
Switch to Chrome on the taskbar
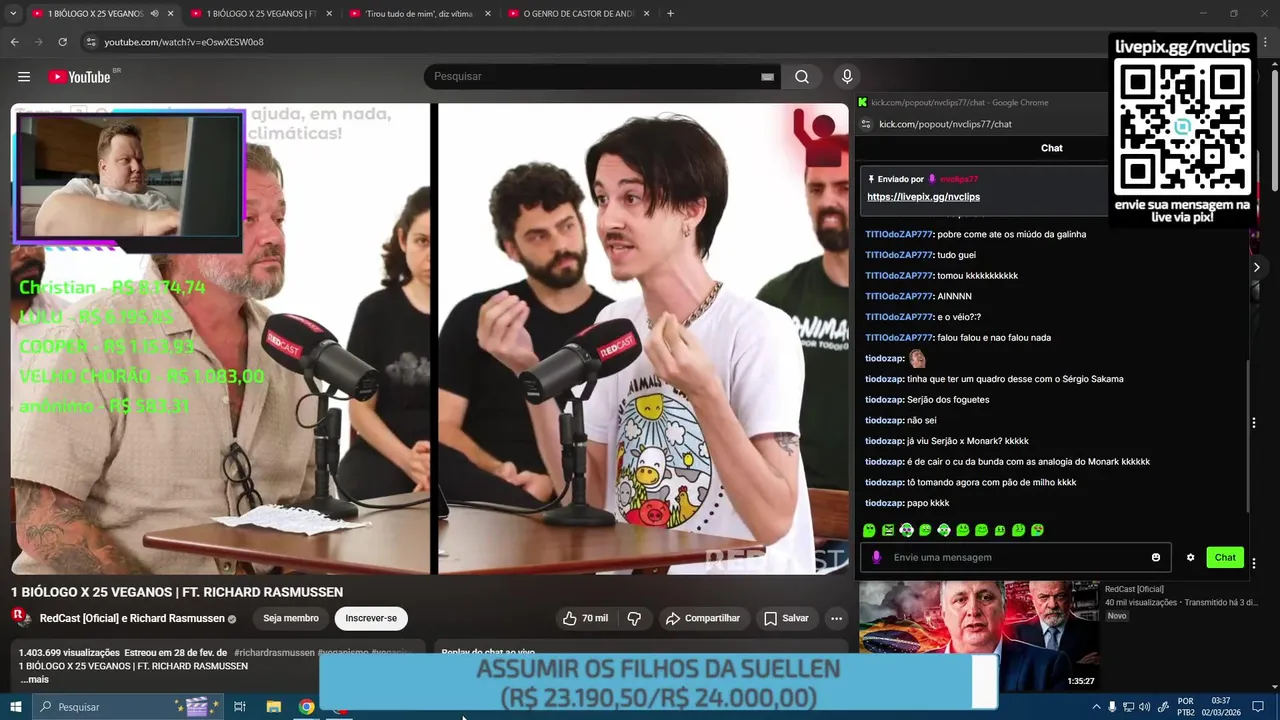pyautogui.click(x=307, y=707)
